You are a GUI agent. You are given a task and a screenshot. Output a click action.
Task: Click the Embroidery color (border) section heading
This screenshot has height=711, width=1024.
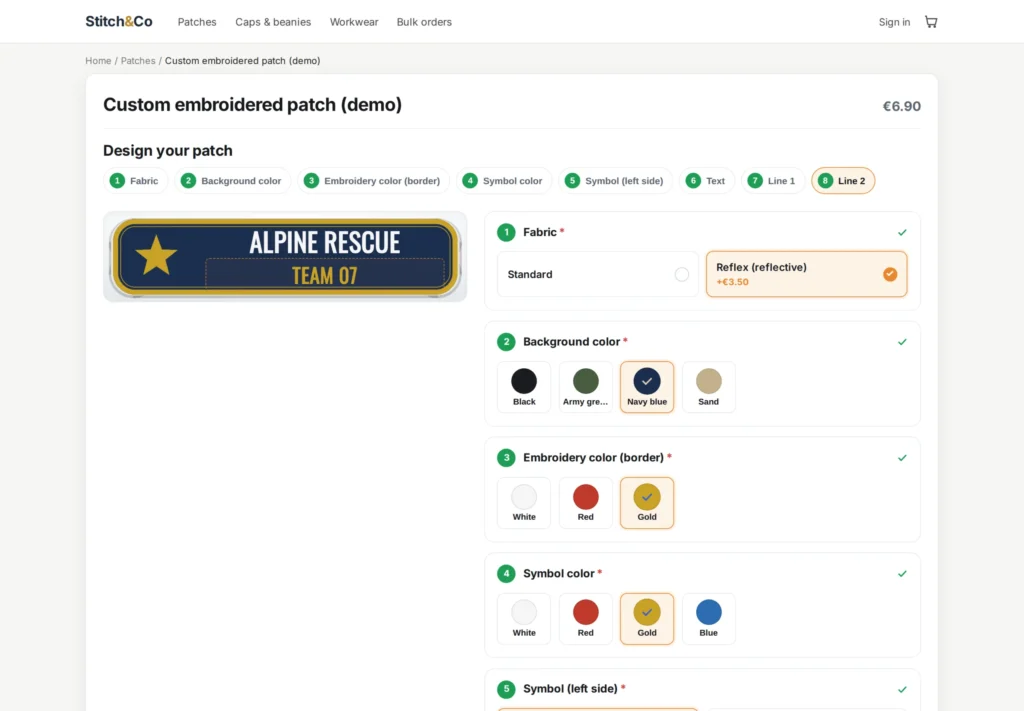tap(593, 458)
